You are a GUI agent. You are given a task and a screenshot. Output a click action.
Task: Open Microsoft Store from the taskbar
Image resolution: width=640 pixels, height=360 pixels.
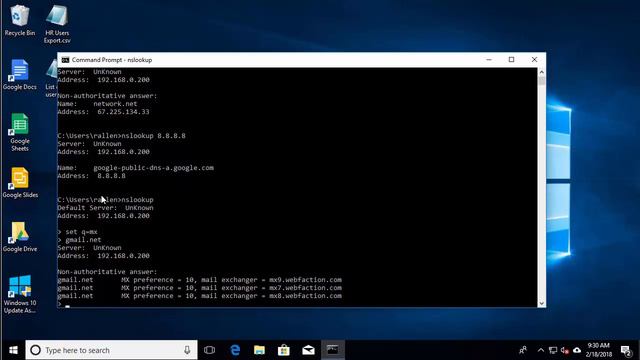284,350
